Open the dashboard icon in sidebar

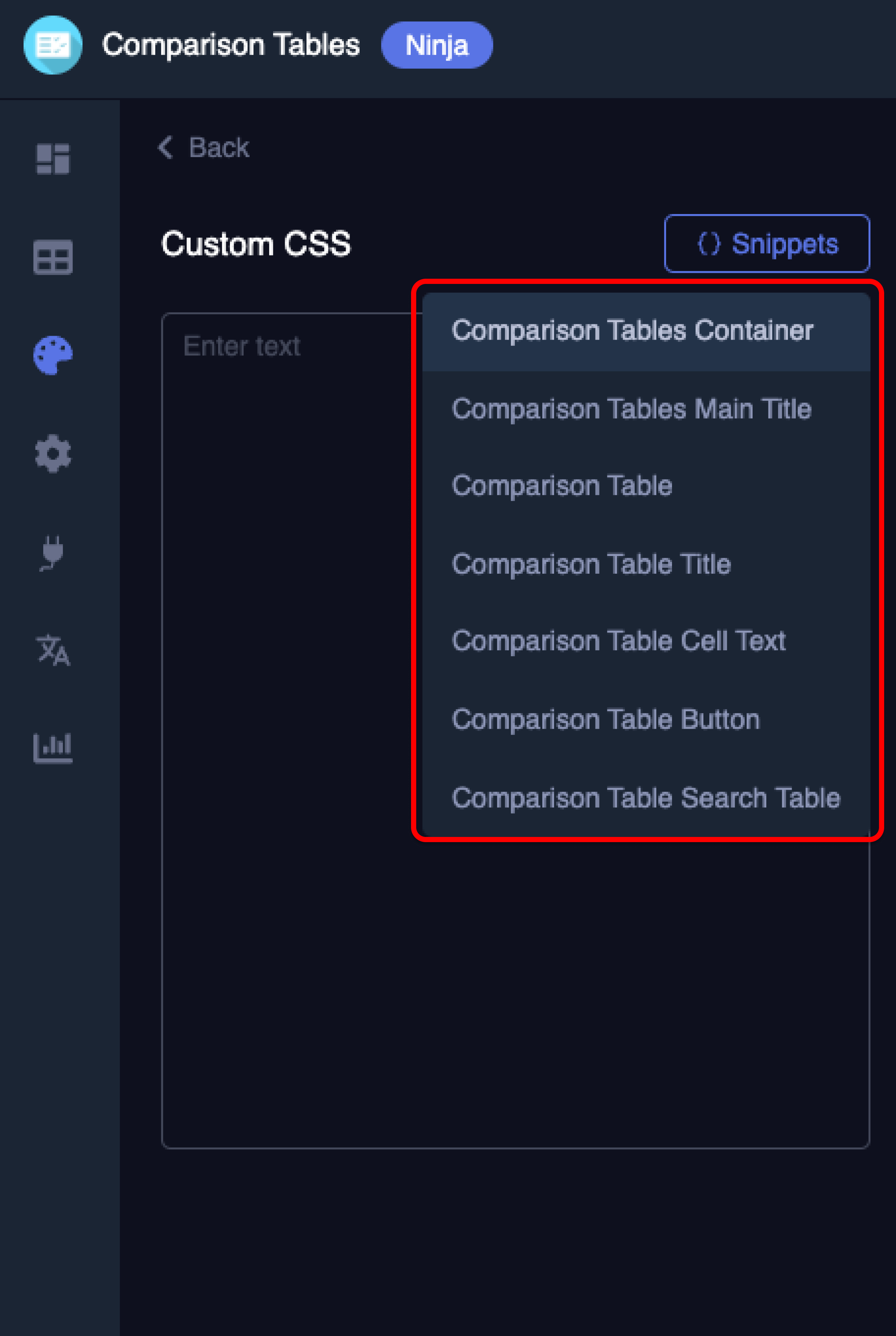click(53, 158)
